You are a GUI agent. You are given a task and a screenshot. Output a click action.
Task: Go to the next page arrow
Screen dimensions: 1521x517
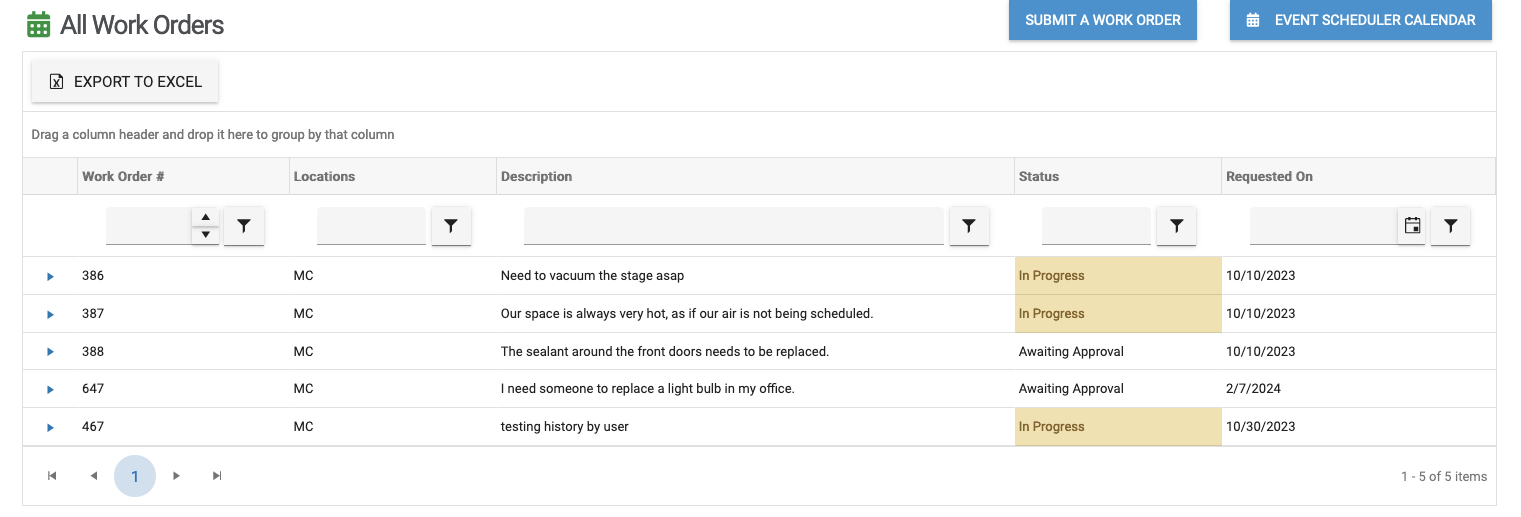tap(176, 476)
